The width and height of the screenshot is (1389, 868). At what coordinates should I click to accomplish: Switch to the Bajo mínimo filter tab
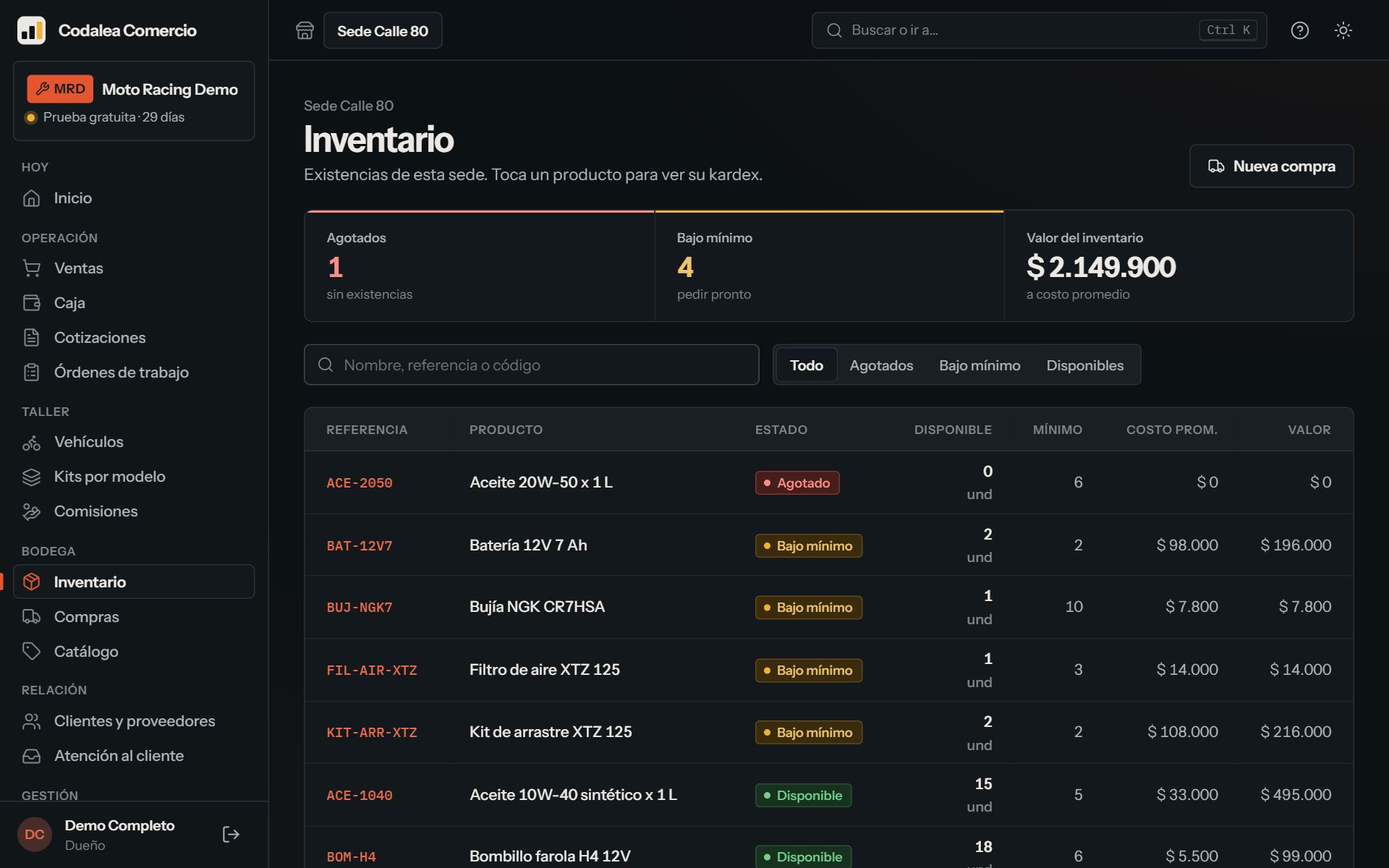(980, 365)
